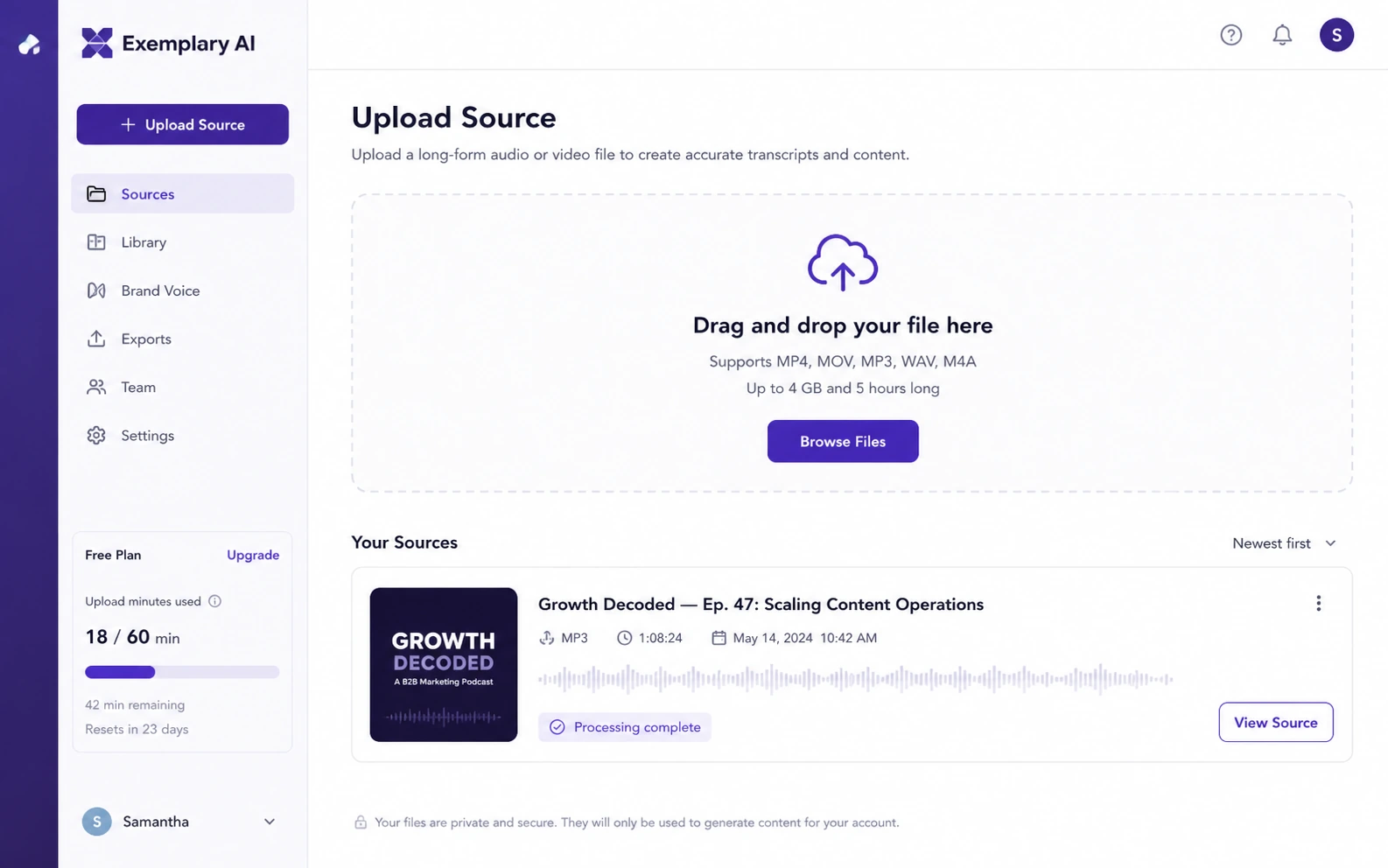Image resolution: width=1388 pixels, height=868 pixels.
Task: Click the clock icon beside 1:08:24
Action: [624, 638]
